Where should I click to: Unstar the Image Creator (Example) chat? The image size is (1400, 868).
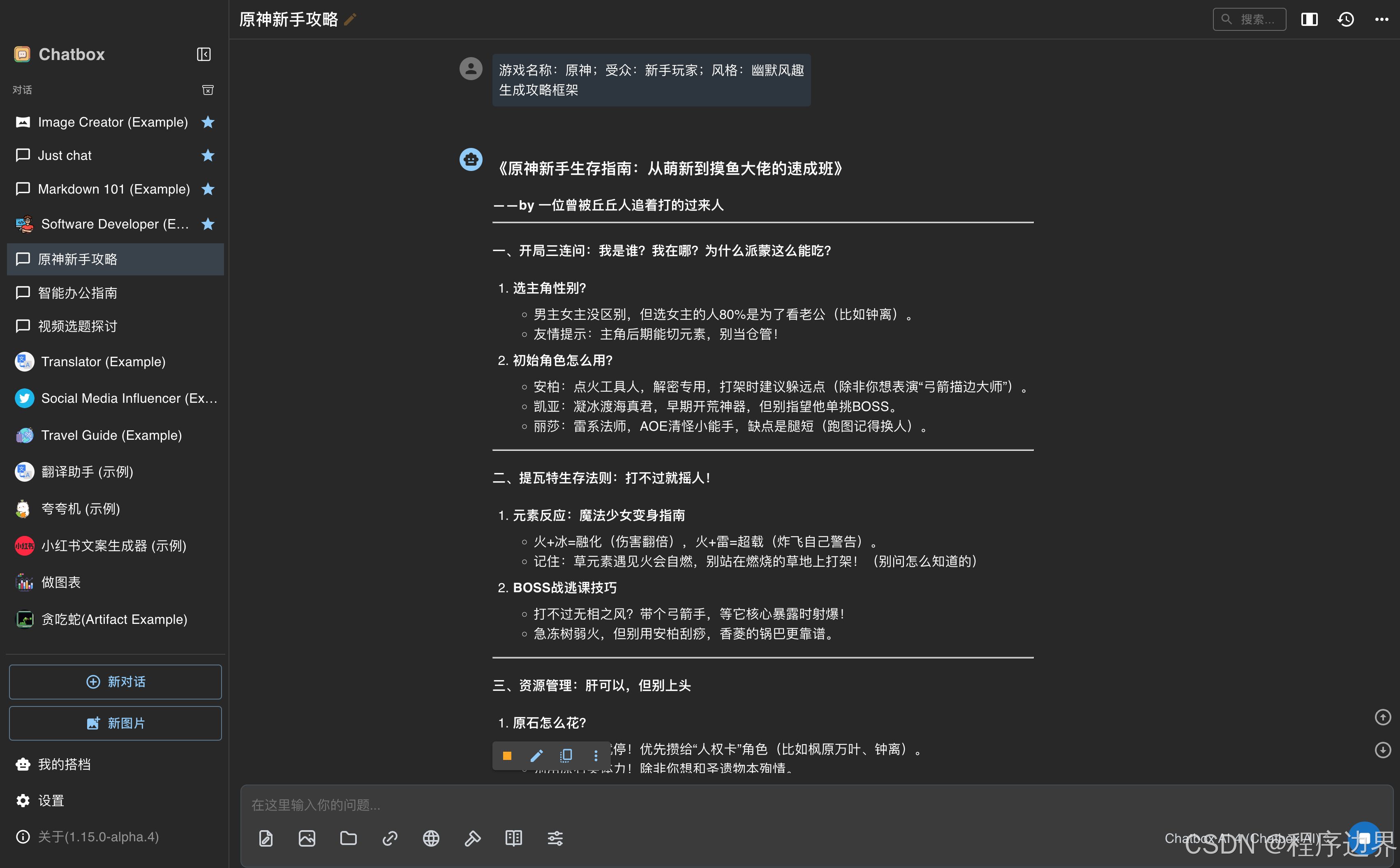(208, 122)
